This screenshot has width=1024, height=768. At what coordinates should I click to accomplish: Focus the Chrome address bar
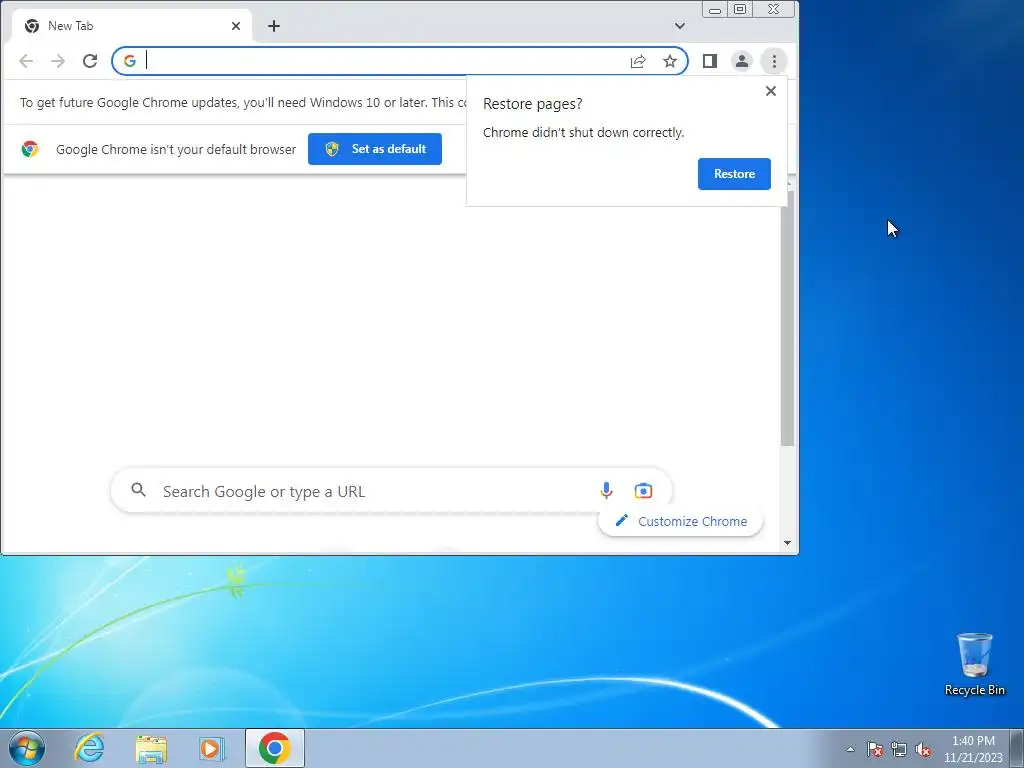400,61
